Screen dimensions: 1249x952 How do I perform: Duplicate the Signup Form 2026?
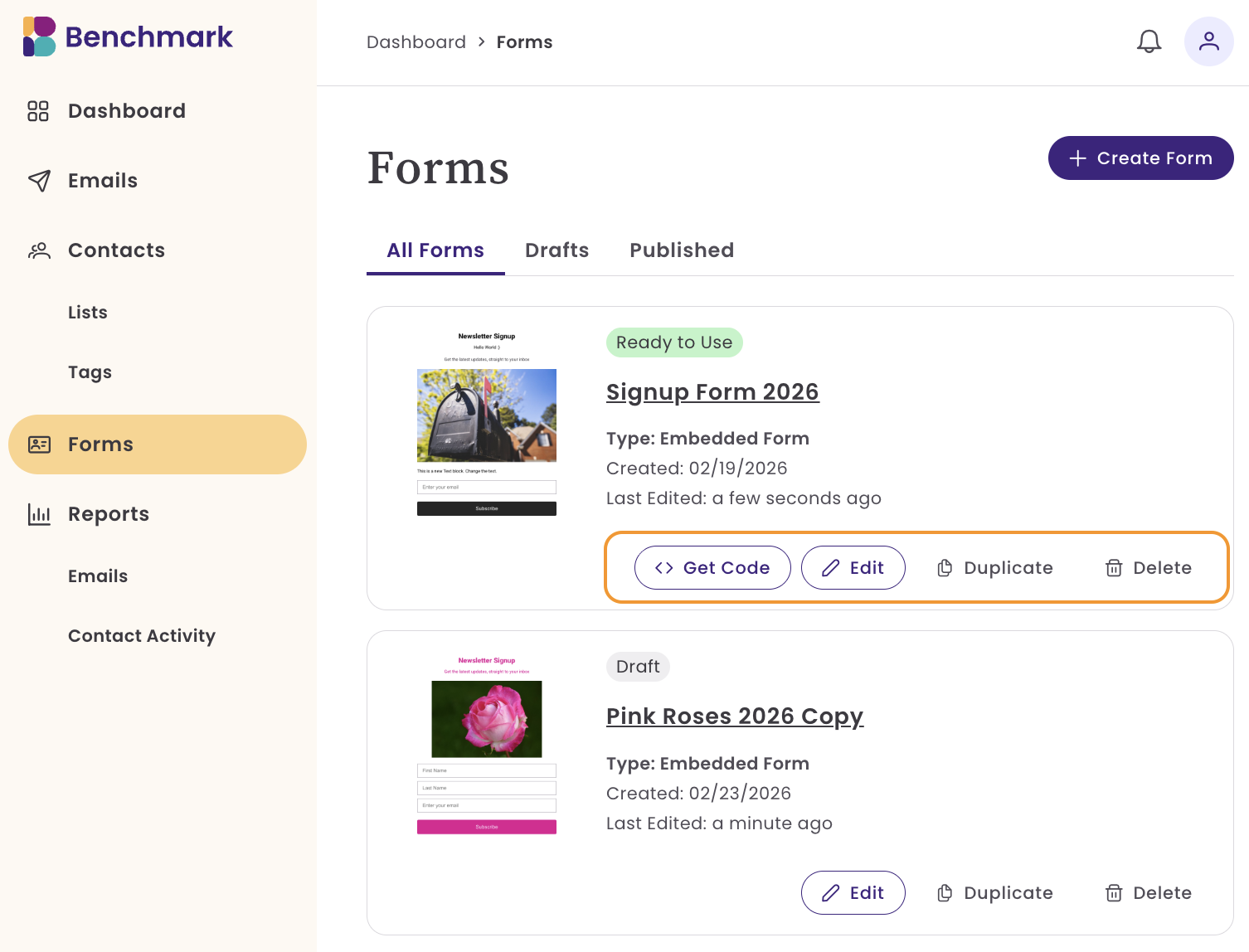click(994, 568)
